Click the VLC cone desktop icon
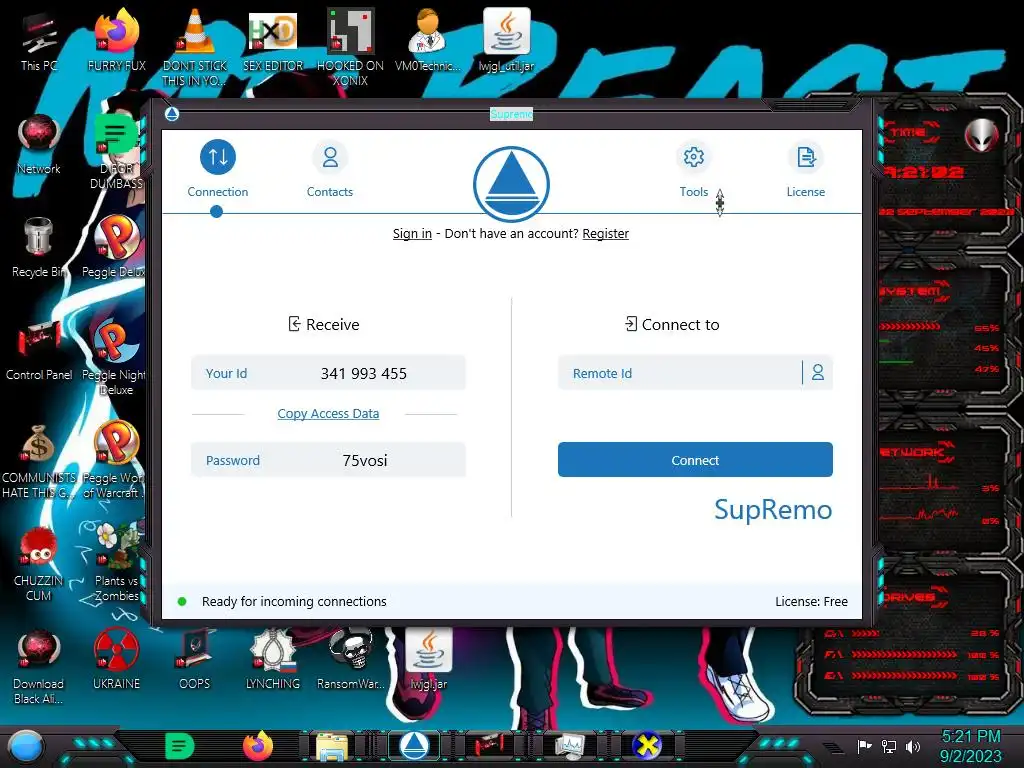The image size is (1024, 768). click(195, 47)
